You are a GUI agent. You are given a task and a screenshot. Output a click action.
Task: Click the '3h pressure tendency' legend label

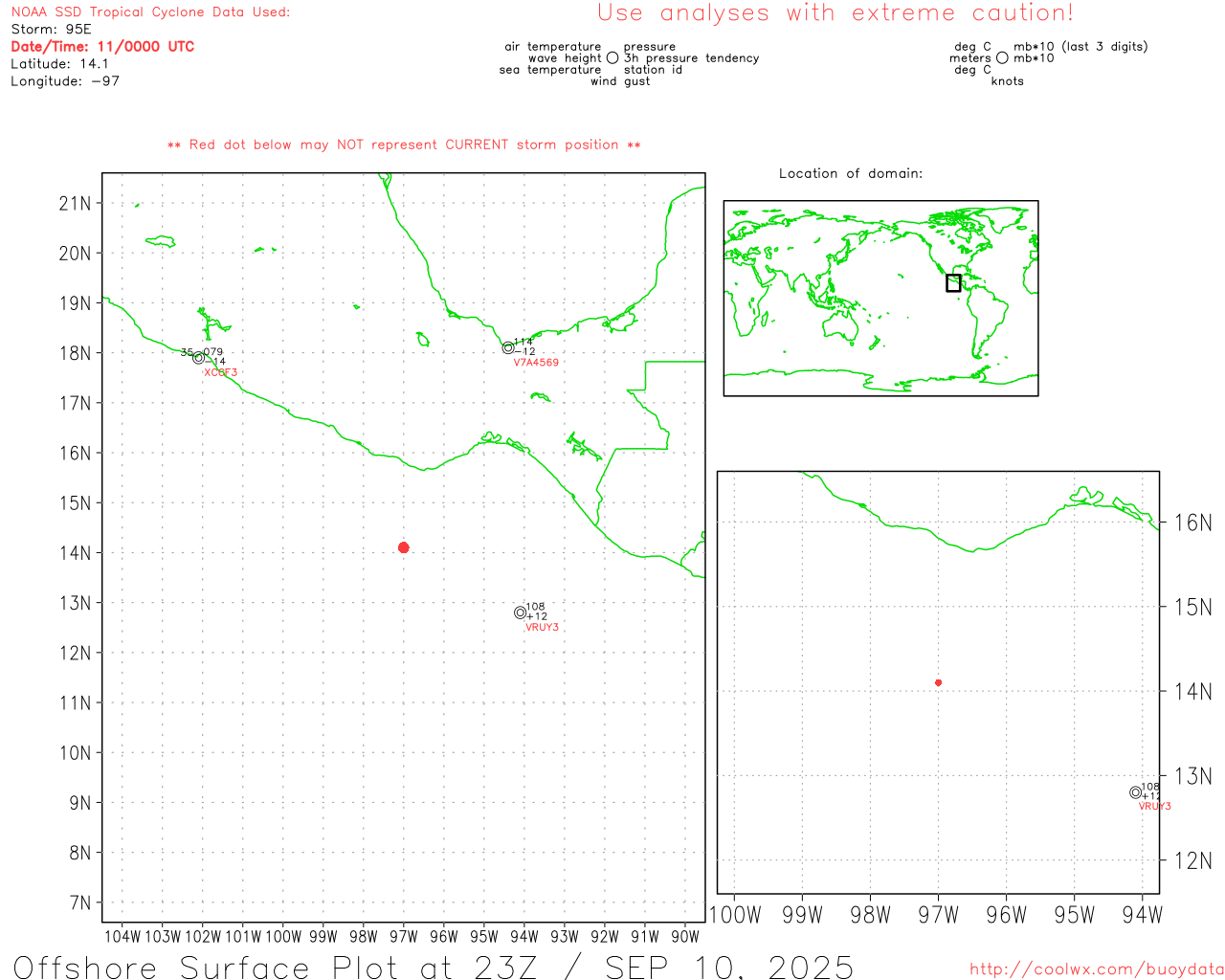[691, 58]
